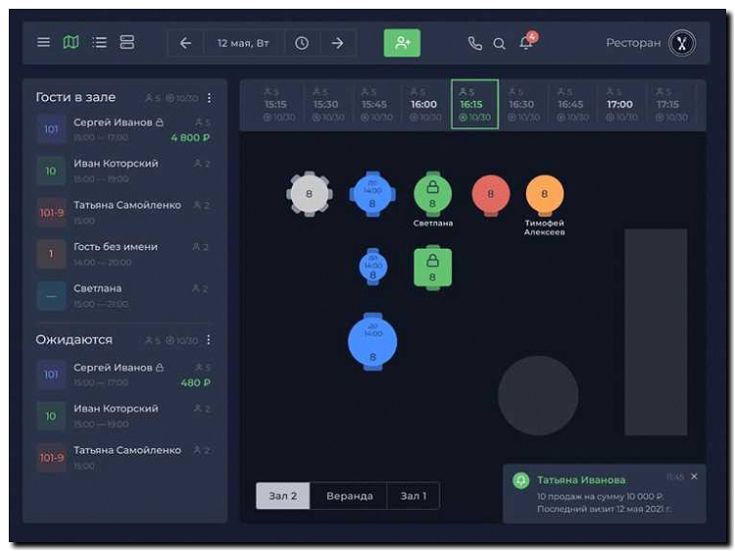Switch to Зал 1 tab

click(x=413, y=496)
